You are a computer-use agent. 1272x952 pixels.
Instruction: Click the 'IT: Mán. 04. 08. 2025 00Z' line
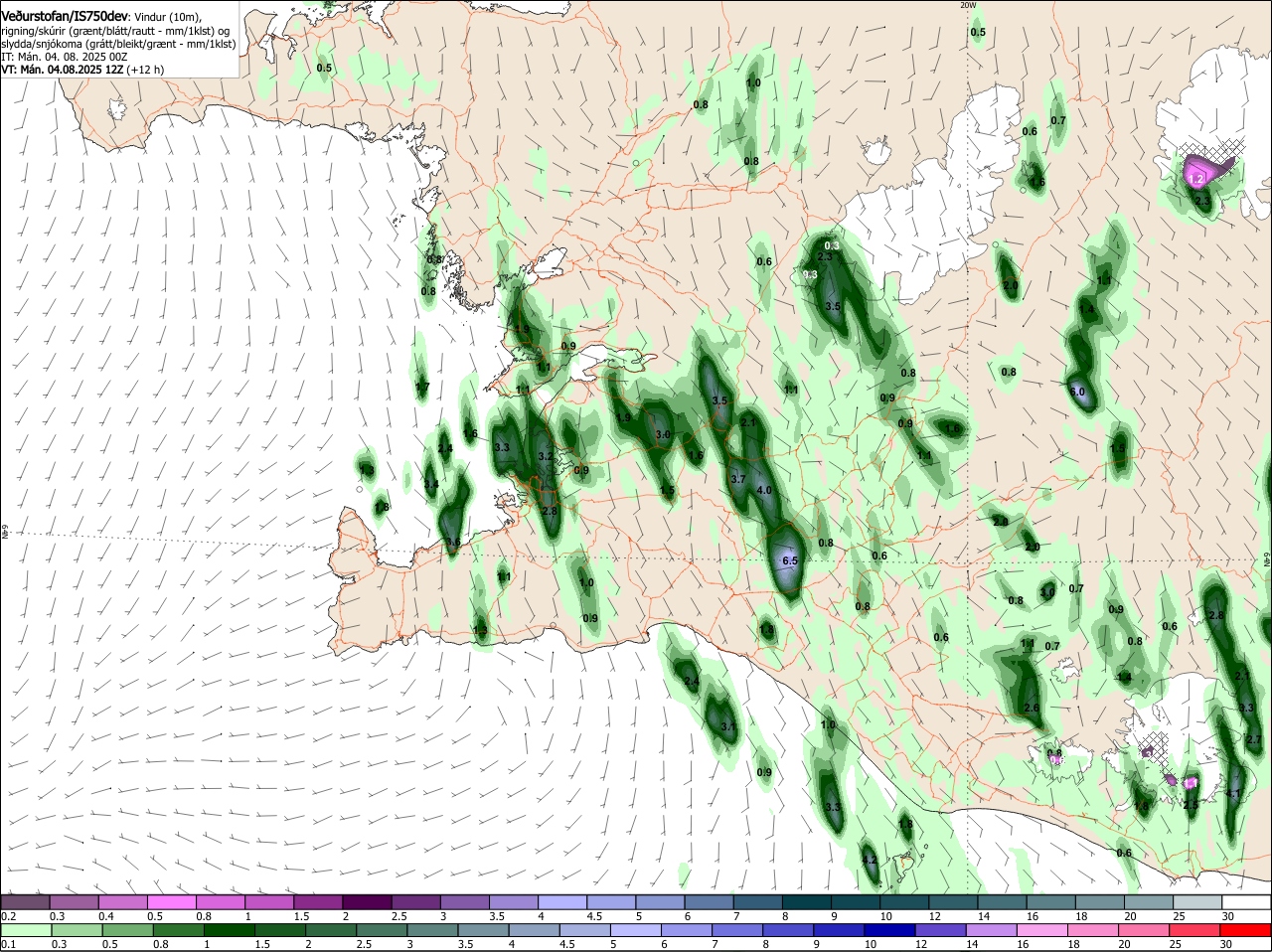pyautogui.click(x=65, y=57)
